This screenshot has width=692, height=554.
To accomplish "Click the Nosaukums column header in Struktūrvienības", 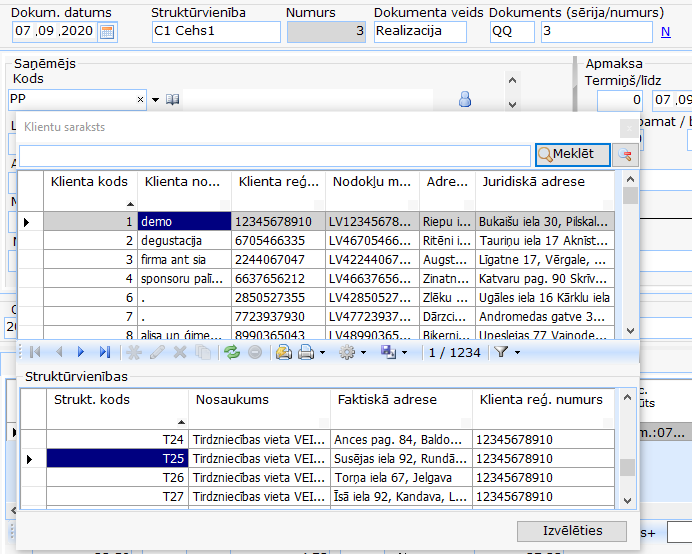I will pyautogui.click(x=259, y=409).
